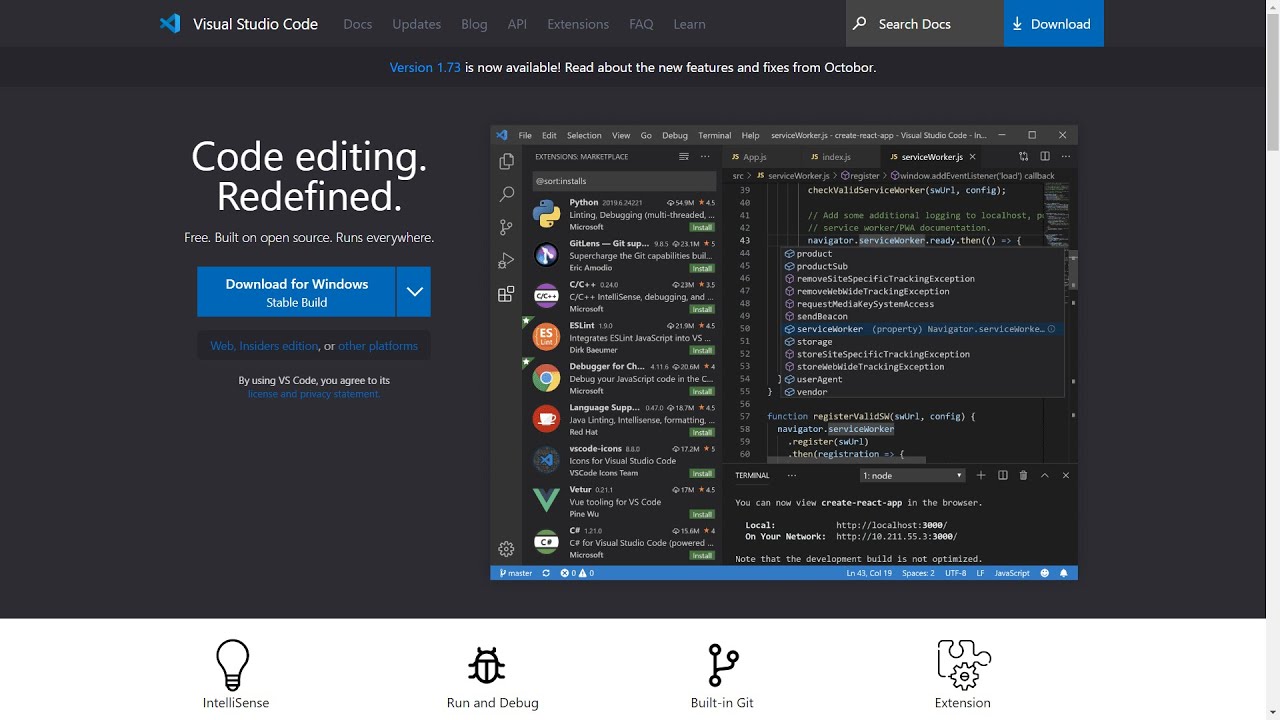Click 'Ln 43, Col 19' in status bar
The height and width of the screenshot is (720, 1280).
click(869, 573)
